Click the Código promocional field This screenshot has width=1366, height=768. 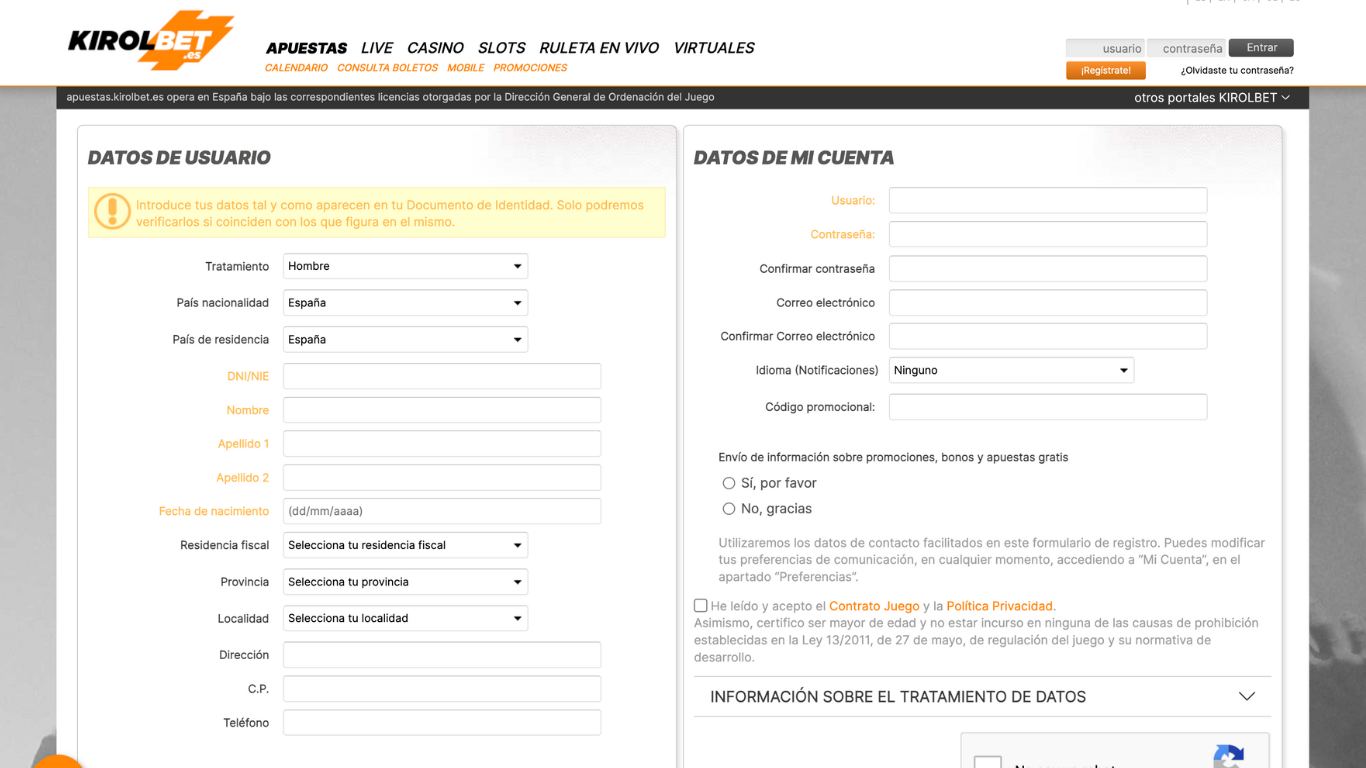[x=1048, y=407]
